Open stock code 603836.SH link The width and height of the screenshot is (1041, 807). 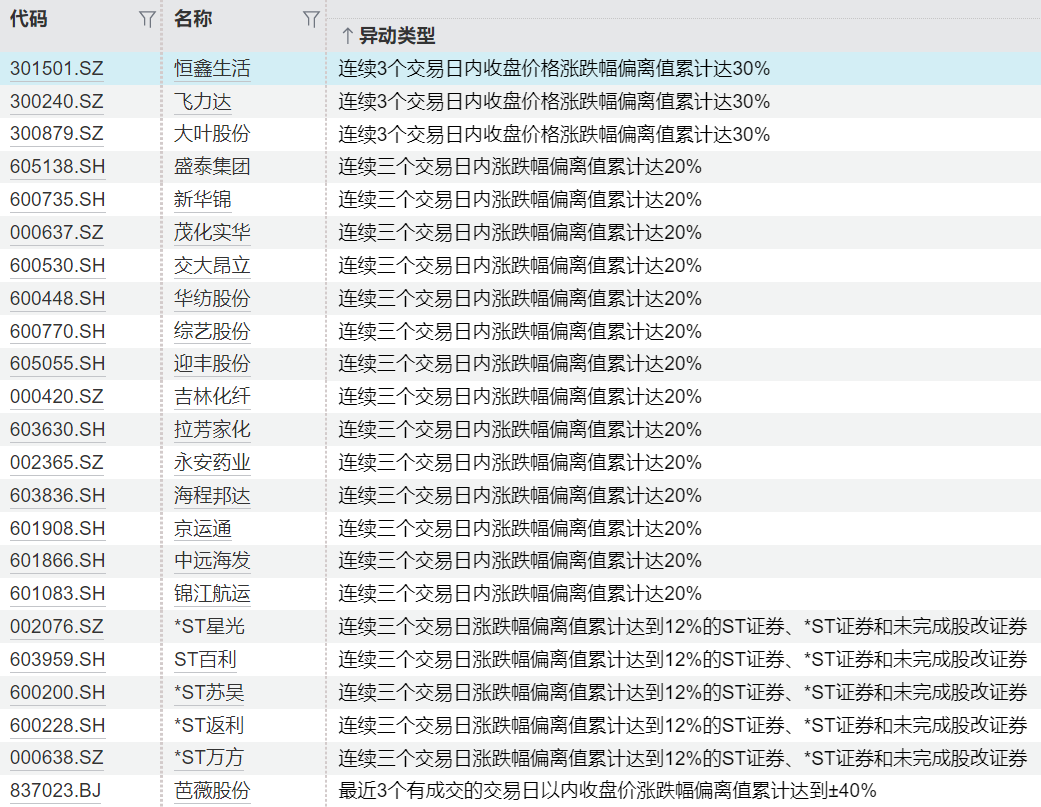tap(58, 496)
